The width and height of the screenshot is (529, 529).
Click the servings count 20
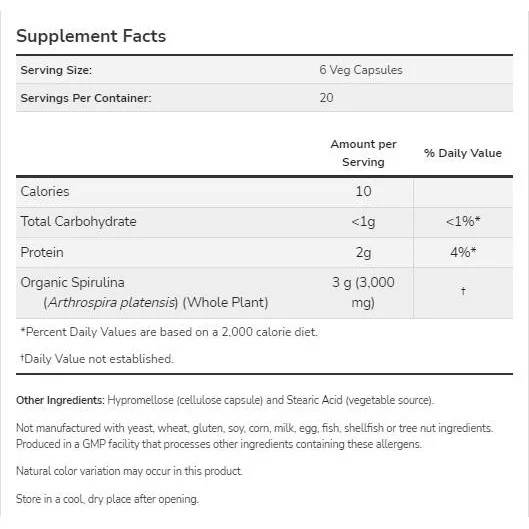[326, 98]
